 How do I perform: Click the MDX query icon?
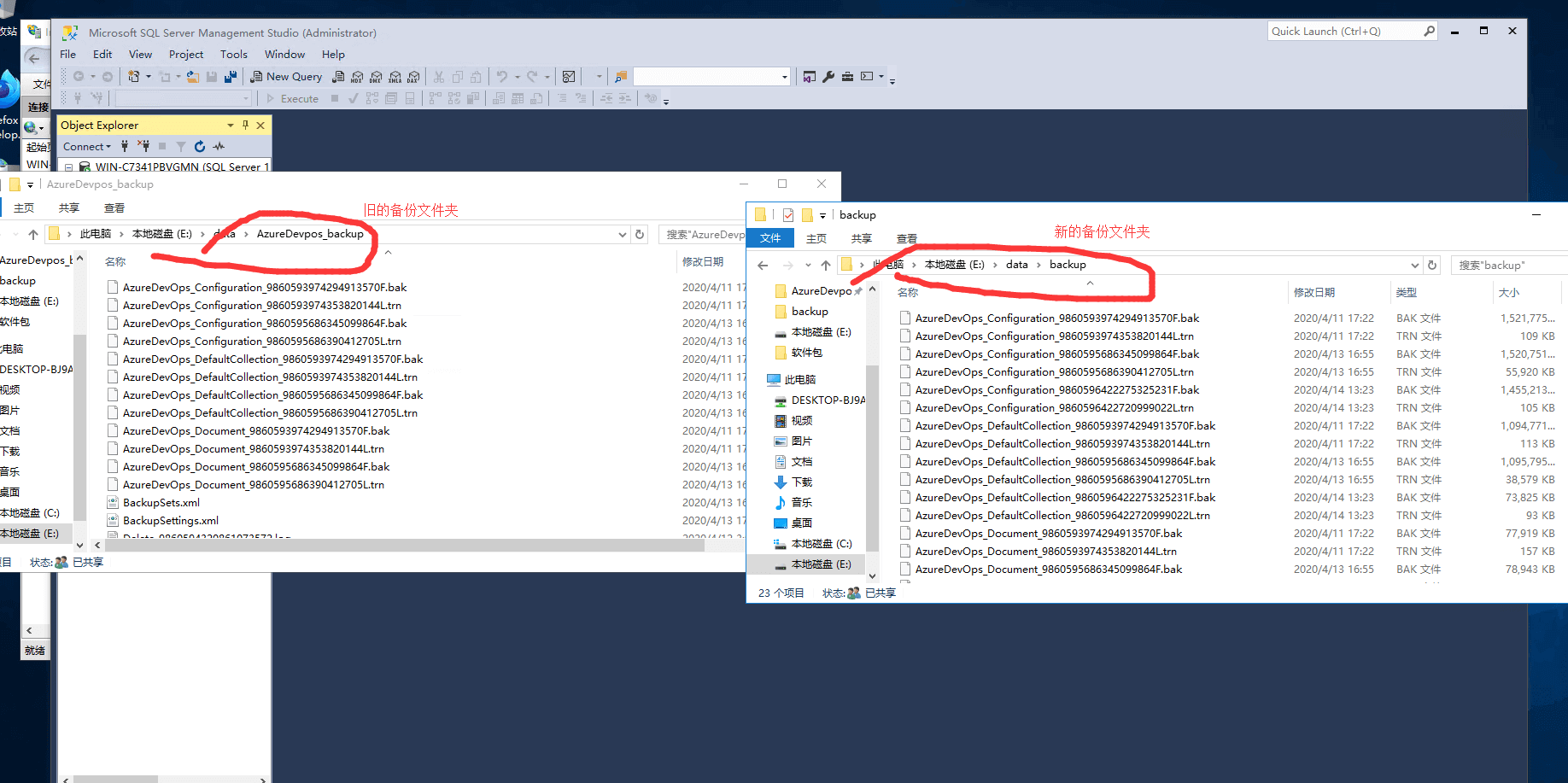[x=357, y=77]
